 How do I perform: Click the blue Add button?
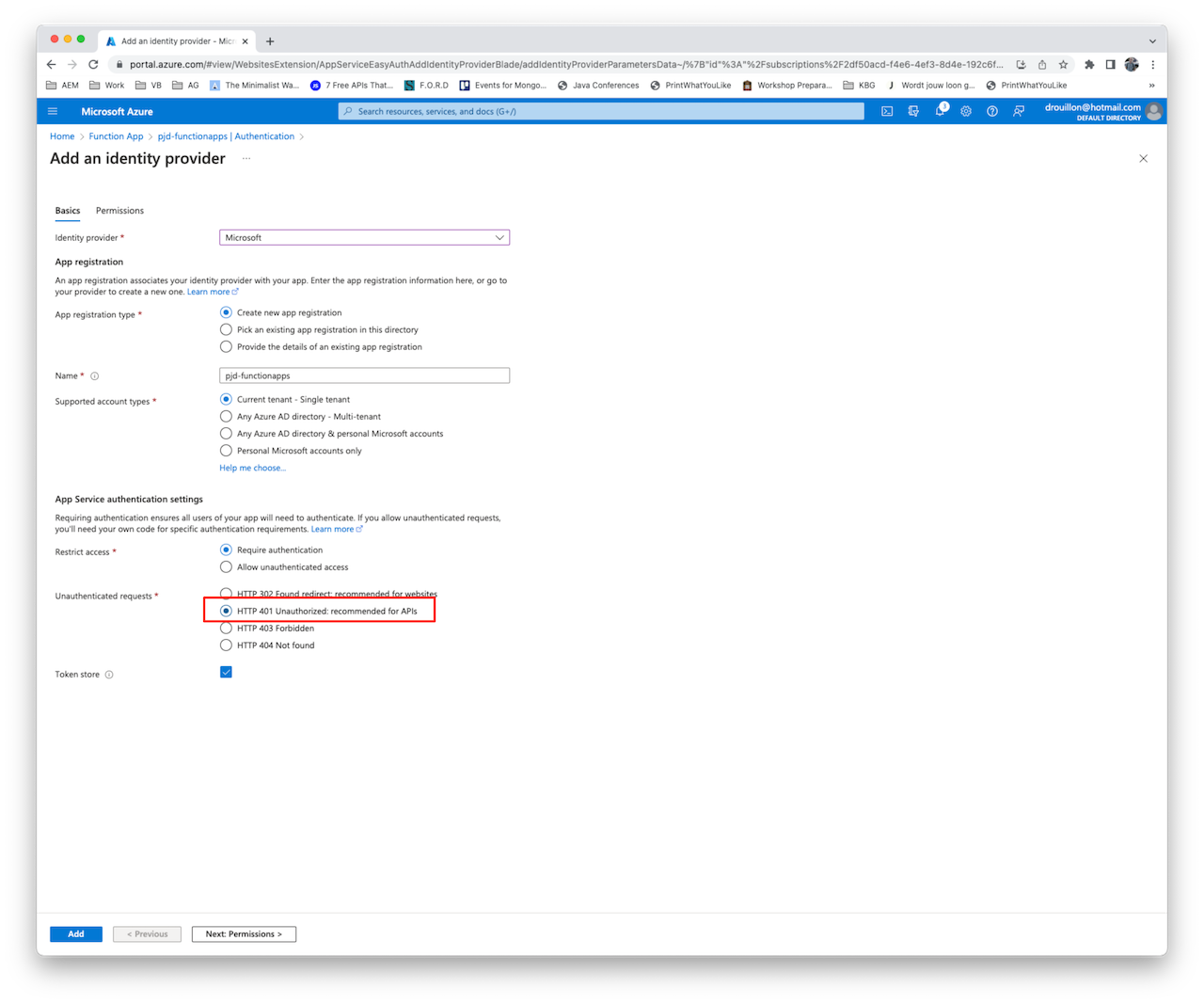[x=76, y=934]
